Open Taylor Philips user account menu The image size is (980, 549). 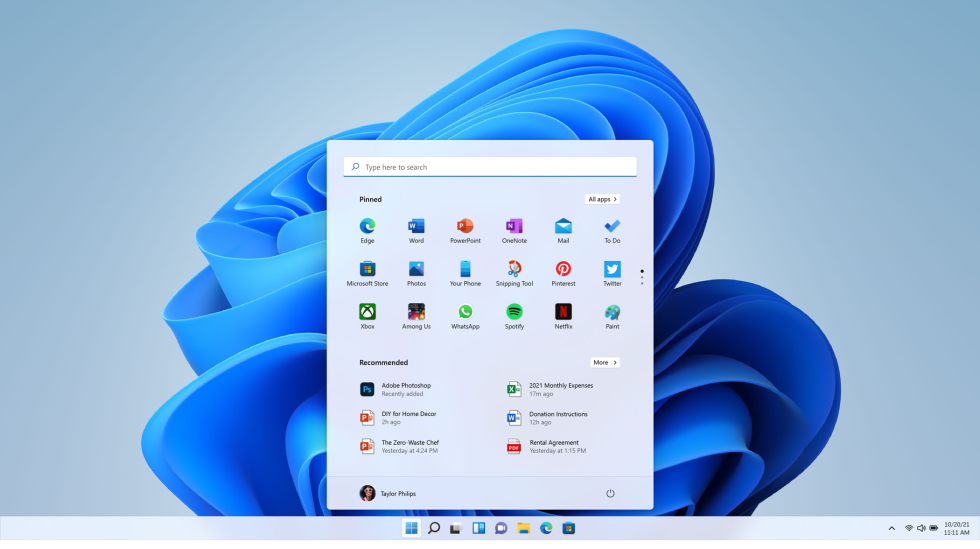point(388,494)
